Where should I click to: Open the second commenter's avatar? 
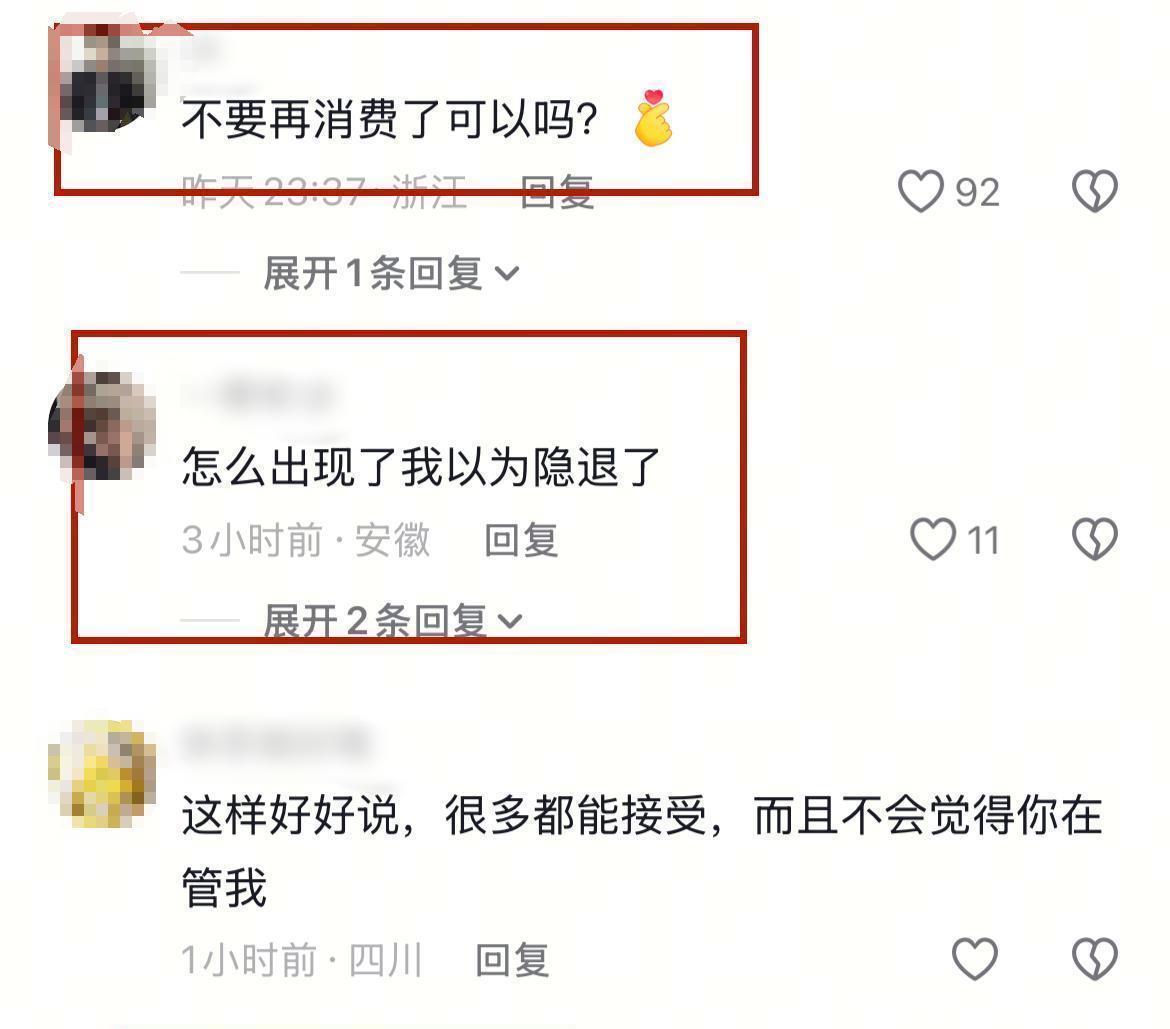pos(102,425)
